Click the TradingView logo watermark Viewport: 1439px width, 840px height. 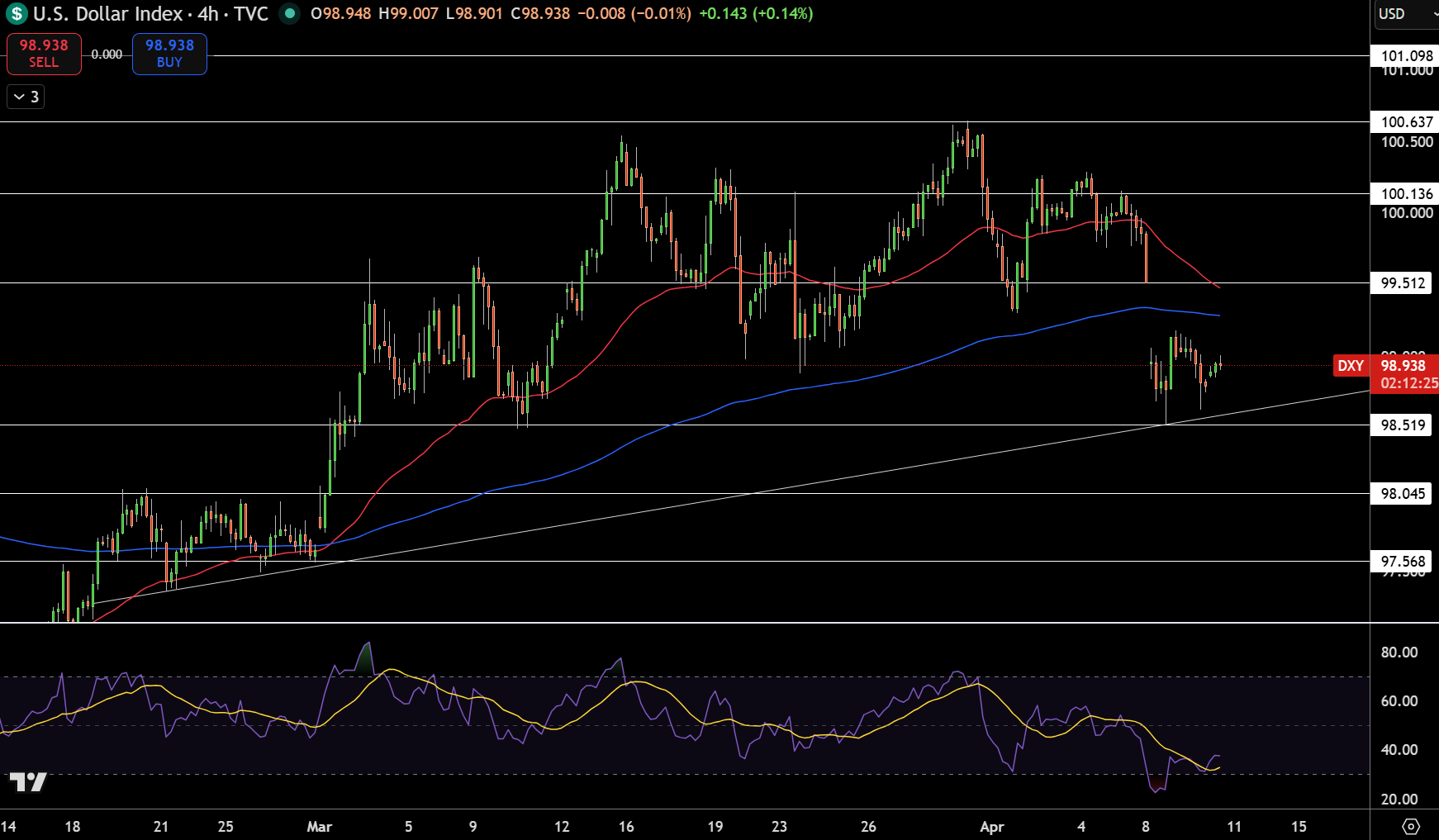[x=28, y=781]
